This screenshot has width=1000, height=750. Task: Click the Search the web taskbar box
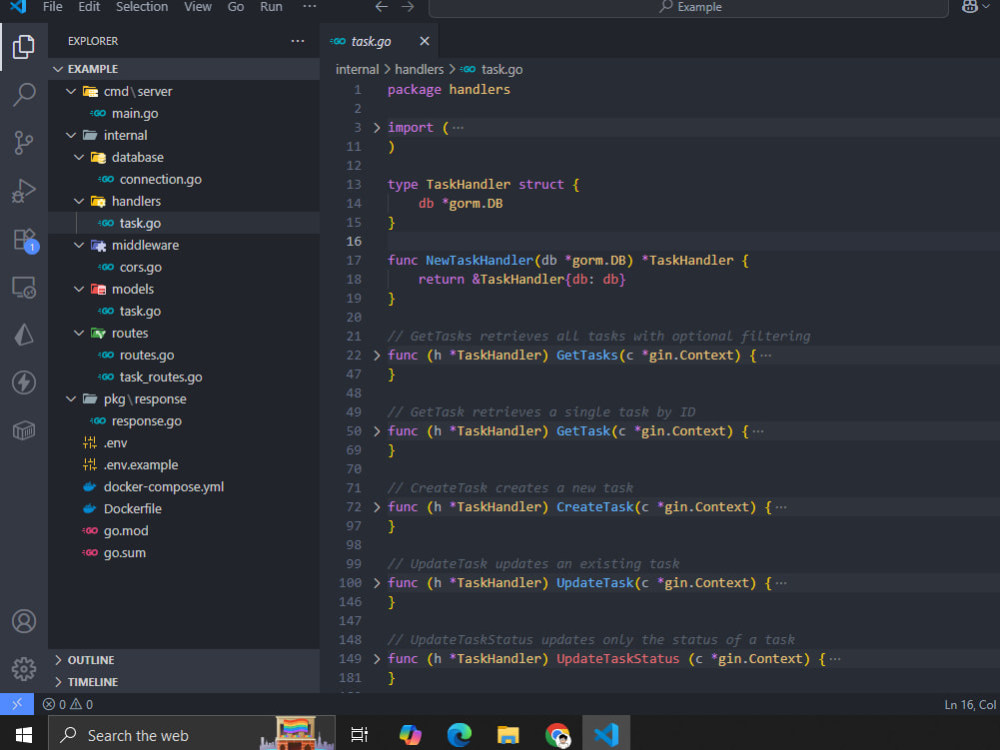(191, 735)
